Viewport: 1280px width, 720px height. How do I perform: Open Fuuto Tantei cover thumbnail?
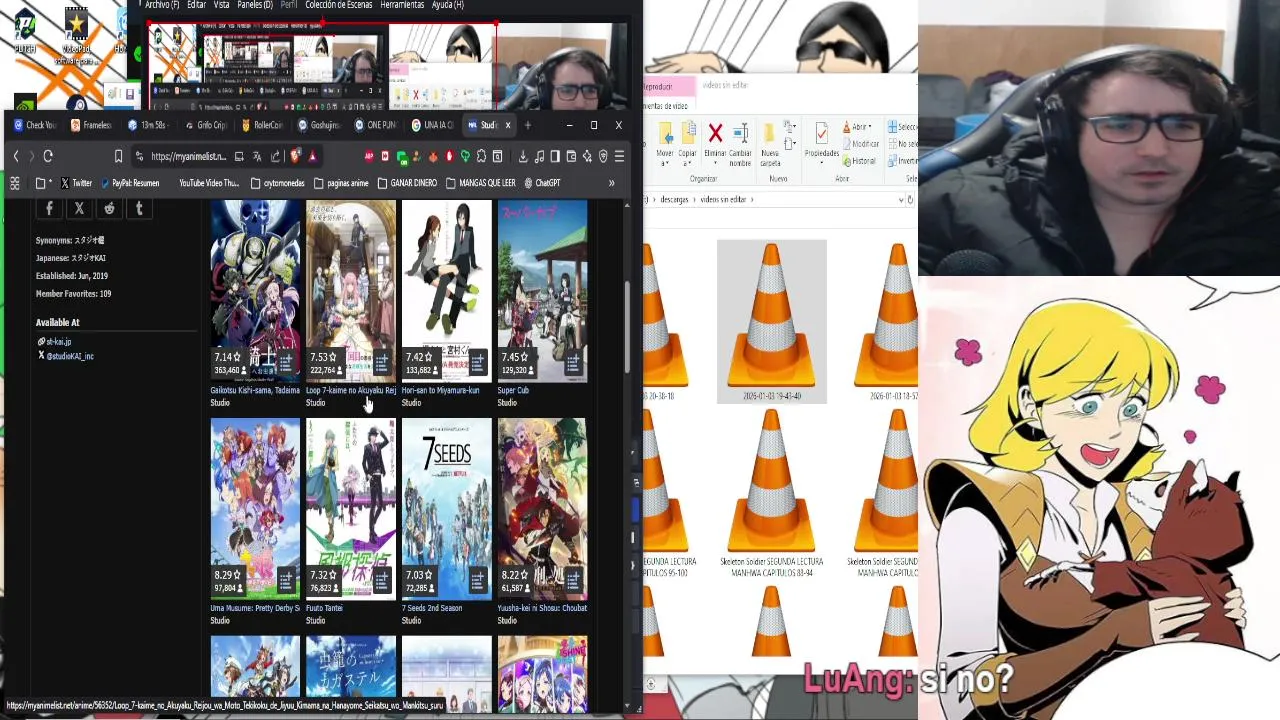[351, 508]
